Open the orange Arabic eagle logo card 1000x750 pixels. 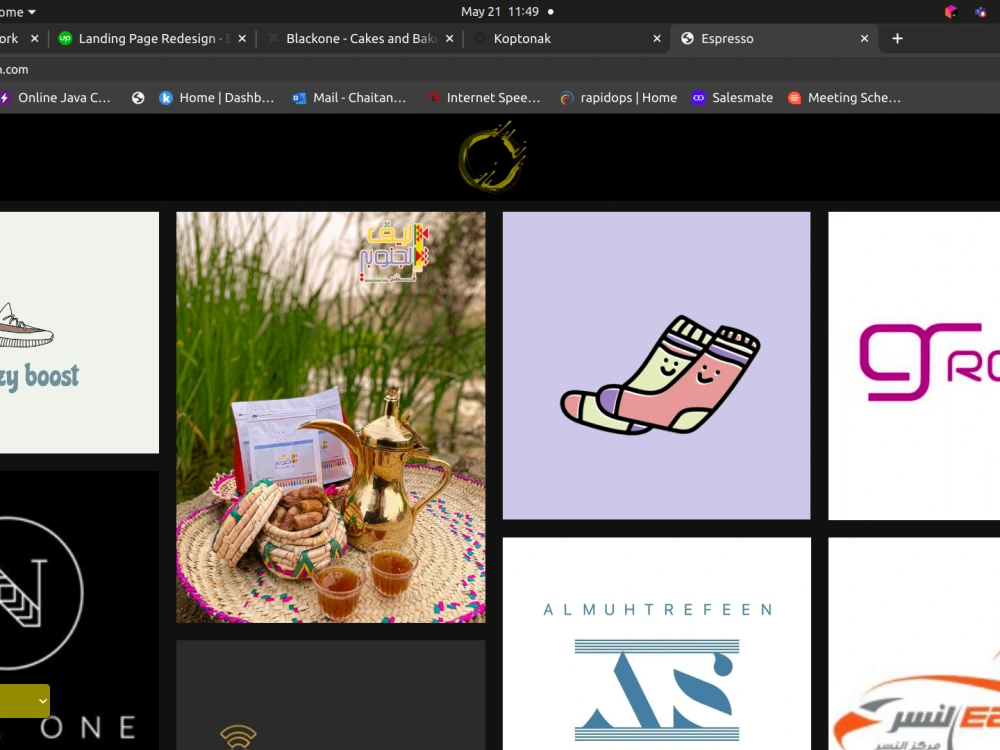click(914, 643)
